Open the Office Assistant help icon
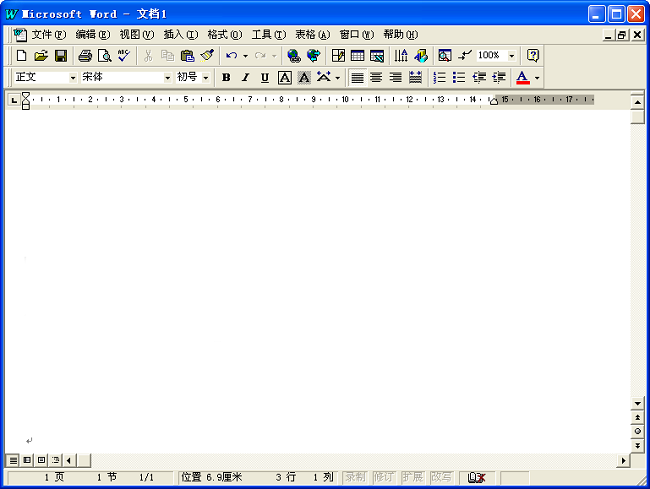The width and height of the screenshot is (650, 489). [533, 56]
